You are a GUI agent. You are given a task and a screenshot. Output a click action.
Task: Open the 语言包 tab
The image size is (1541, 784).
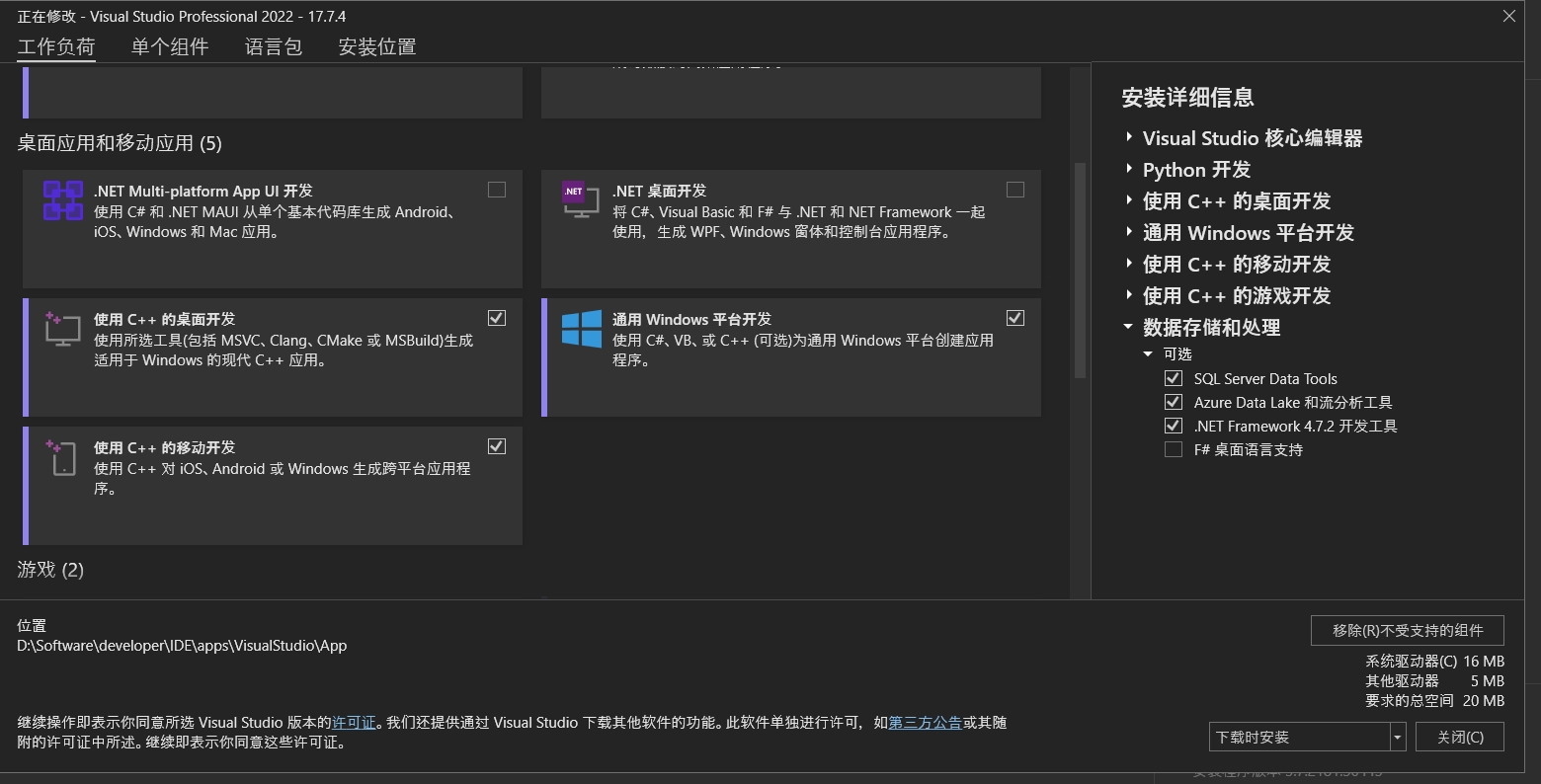[x=274, y=45]
